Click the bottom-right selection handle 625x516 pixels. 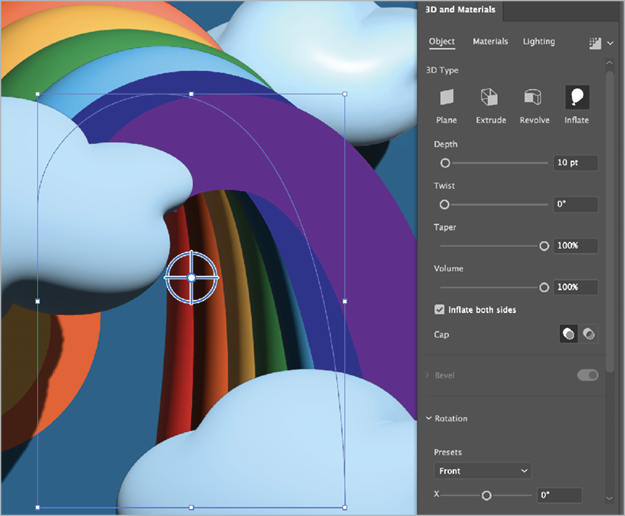(345, 507)
